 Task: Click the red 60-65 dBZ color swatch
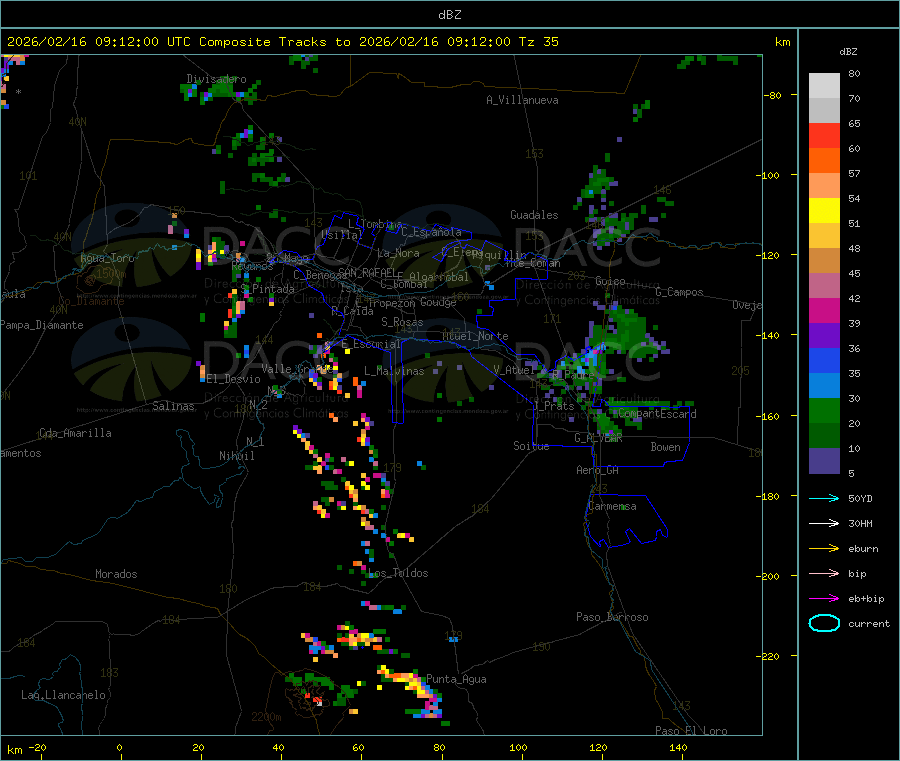pyautogui.click(x=824, y=135)
